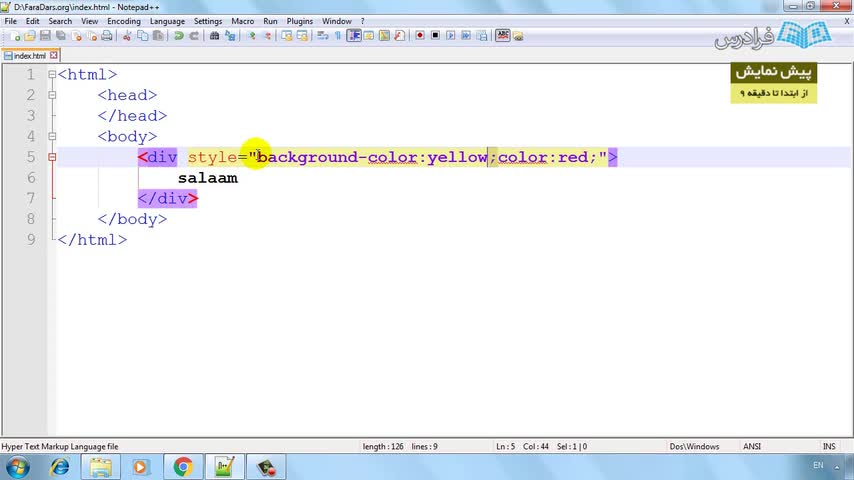This screenshot has width=854, height=480.
Task: Click the Zoom Out toolbar icon
Action: 267,36
